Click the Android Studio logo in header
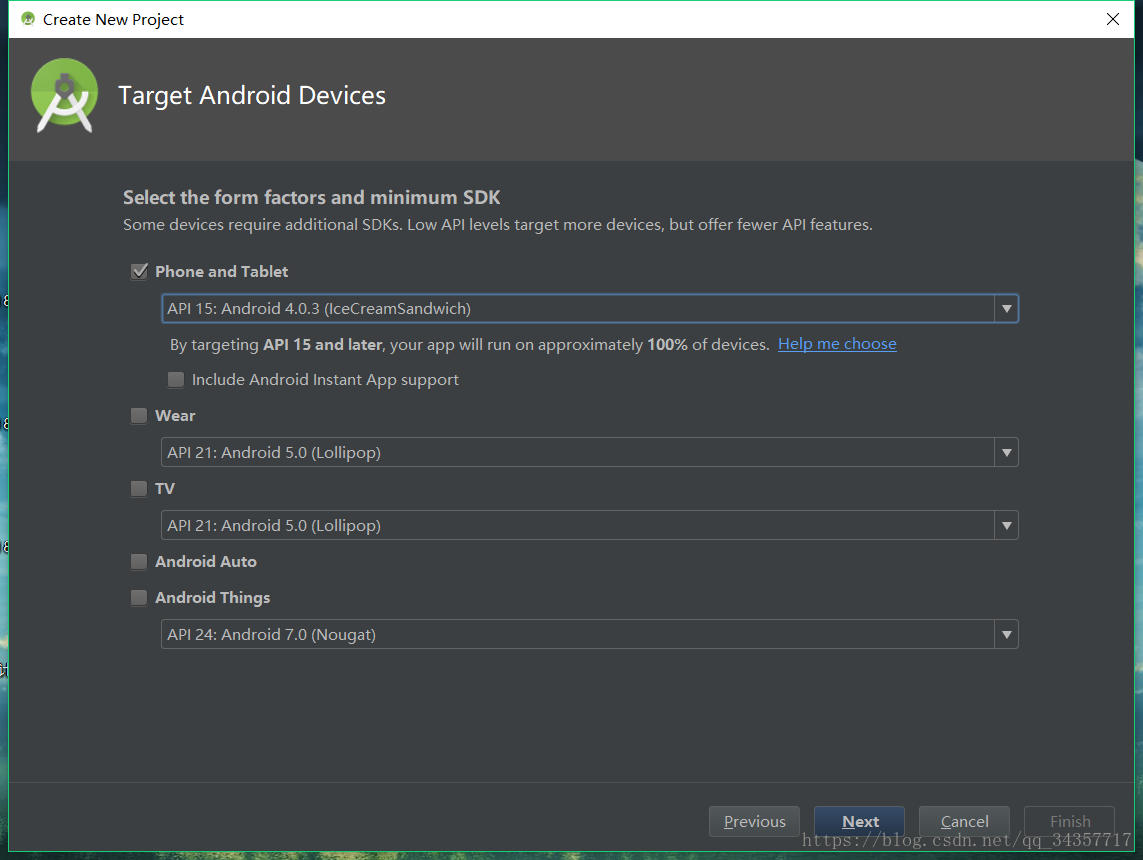Image resolution: width=1143 pixels, height=860 pixels. coord(64,95)
